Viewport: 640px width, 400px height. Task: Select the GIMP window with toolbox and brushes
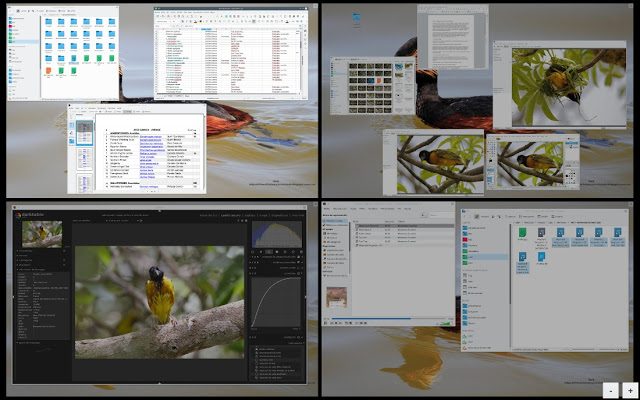(x=533, y=162)
